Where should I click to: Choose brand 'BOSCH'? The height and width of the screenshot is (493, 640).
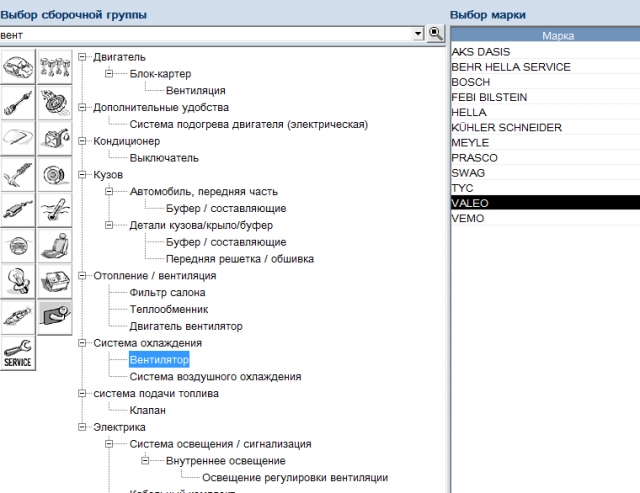click(x=545, y=82)
